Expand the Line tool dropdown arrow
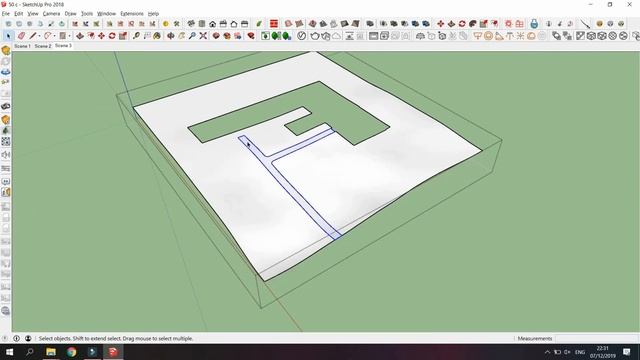640x360 pixels. (x=39, y=36)
